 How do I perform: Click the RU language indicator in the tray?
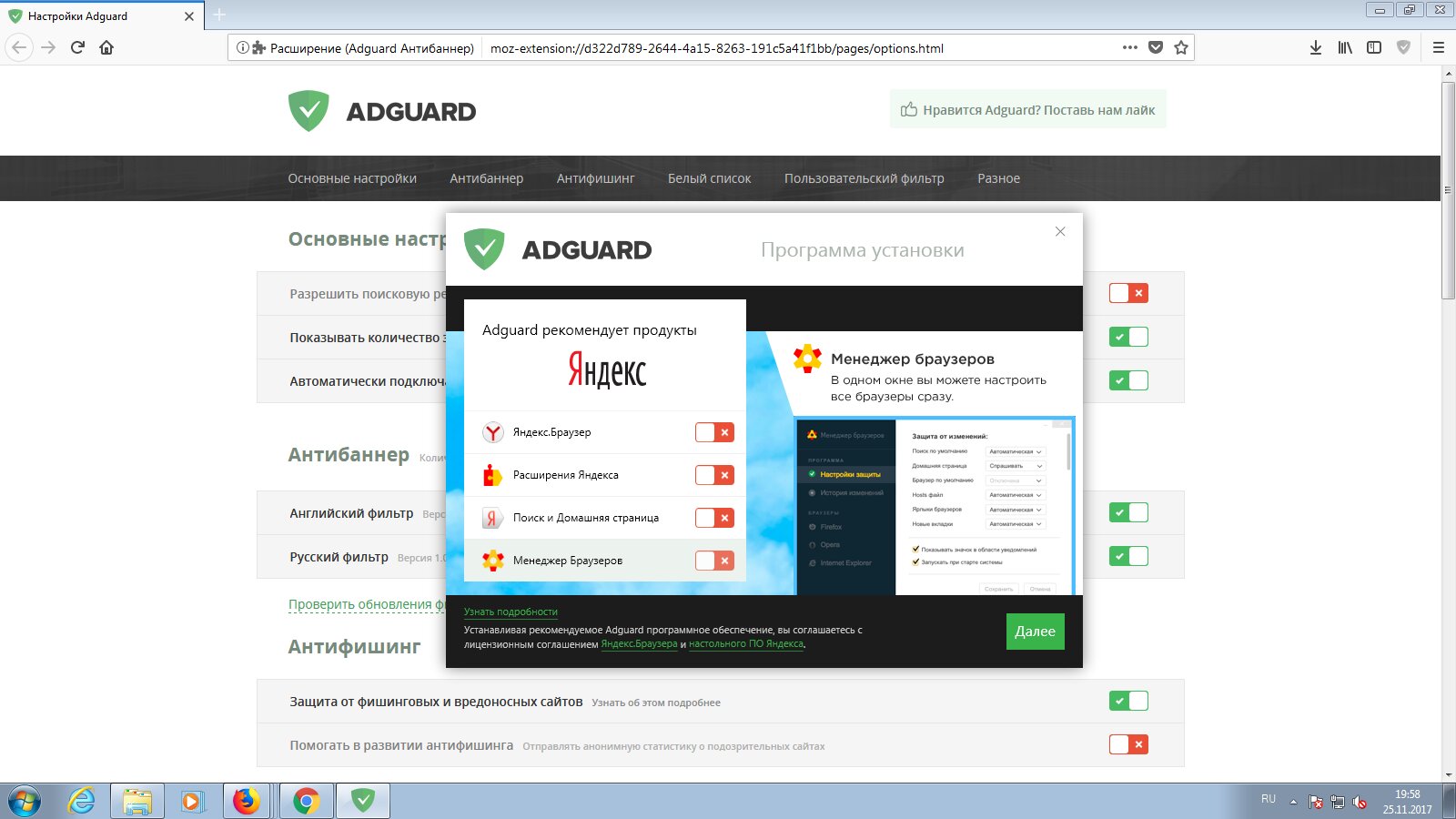click(x=1269, y=798)
